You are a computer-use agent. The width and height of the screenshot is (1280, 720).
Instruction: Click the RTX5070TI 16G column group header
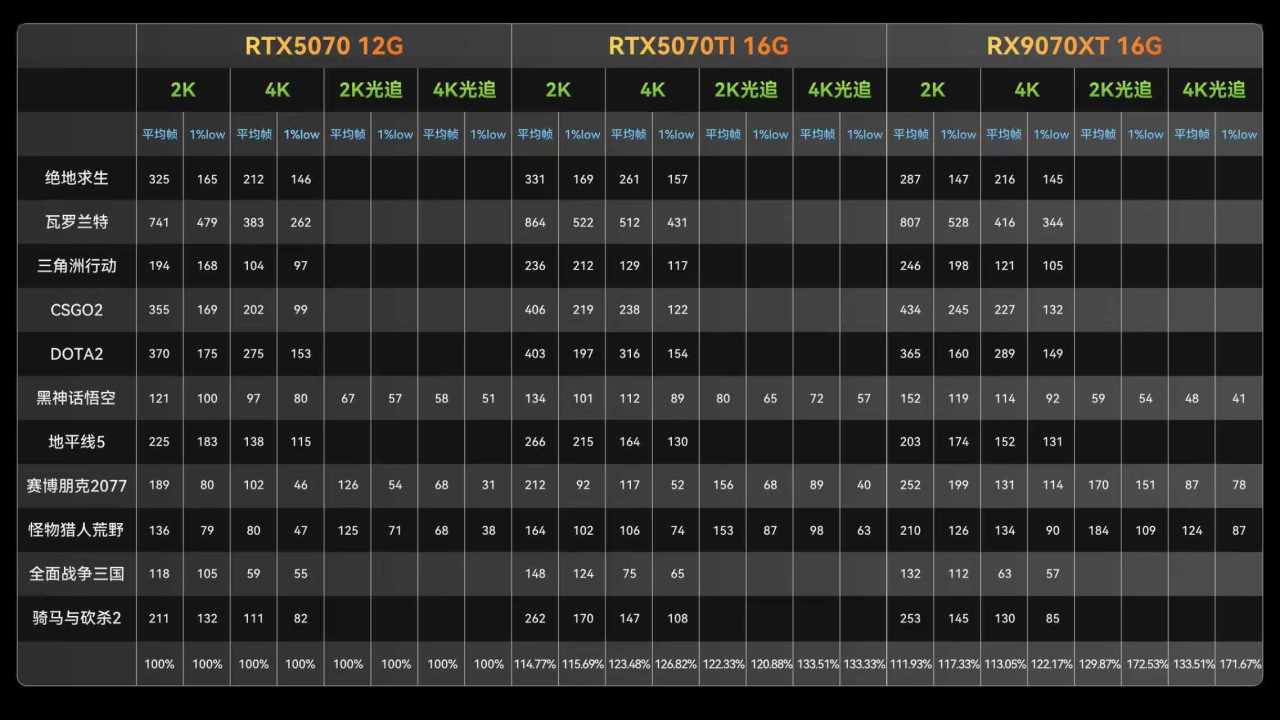(699, 46)
